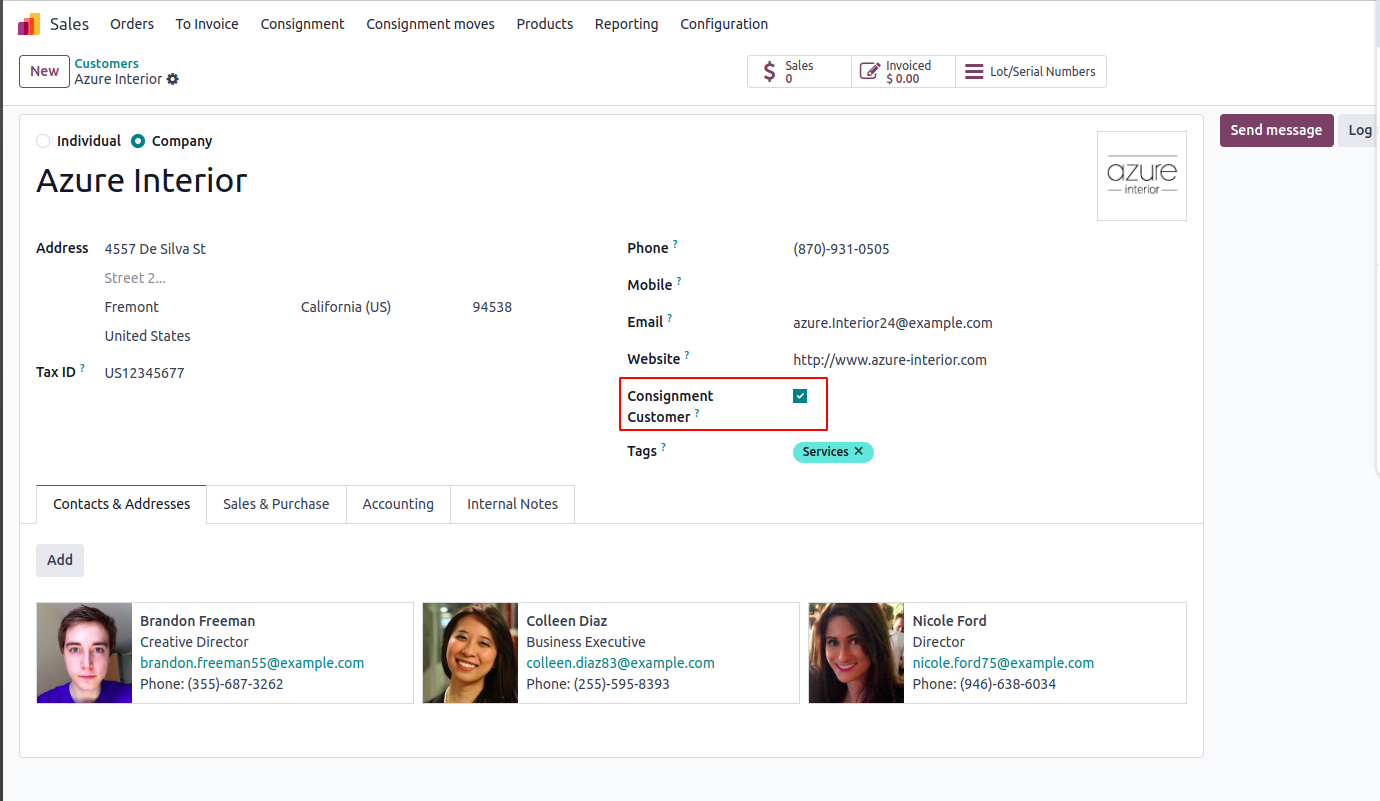
Task: Click the Sales app title in the navbar
Action: (x=70, y=24)
